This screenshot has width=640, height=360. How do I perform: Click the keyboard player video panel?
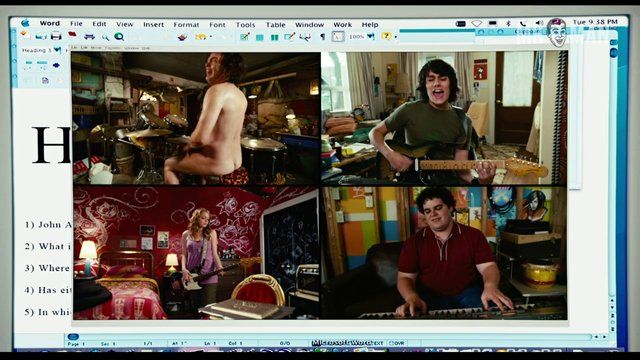click(x=444, y=253)
